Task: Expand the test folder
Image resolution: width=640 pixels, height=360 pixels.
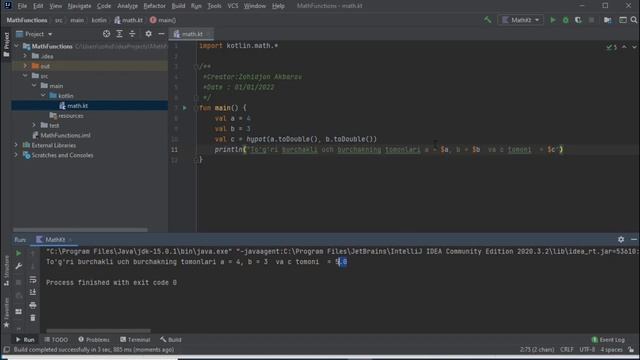Action: (34, 125)
